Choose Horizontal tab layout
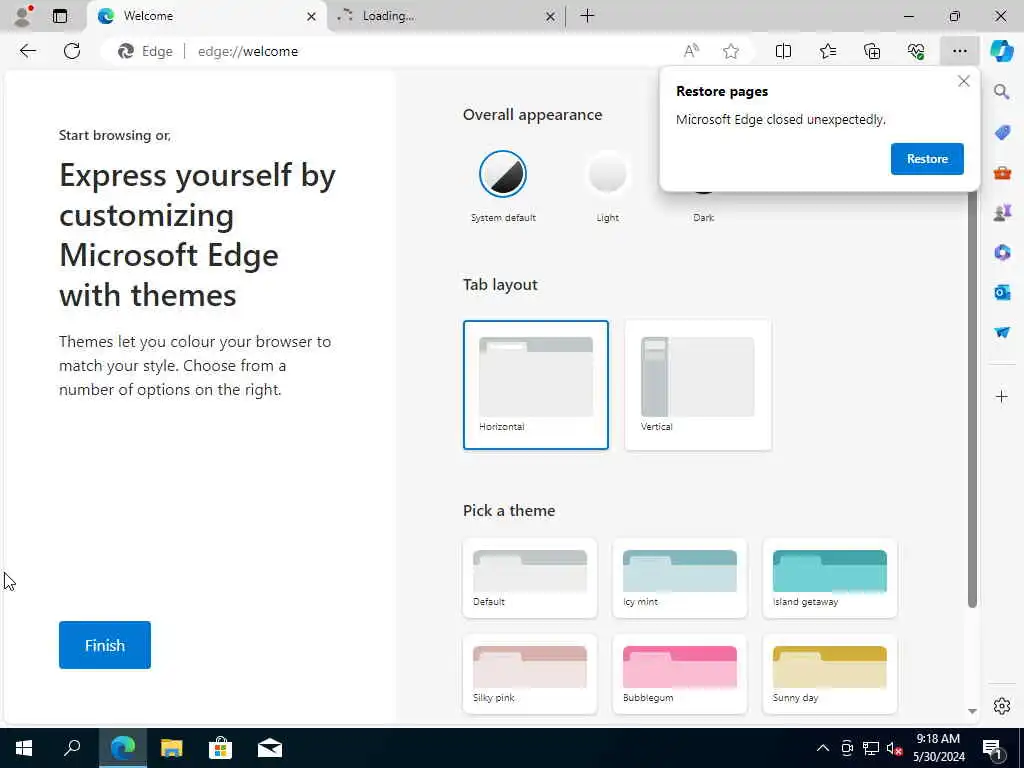The height and width of the screenshot is (768, 1024). (536, 385)
